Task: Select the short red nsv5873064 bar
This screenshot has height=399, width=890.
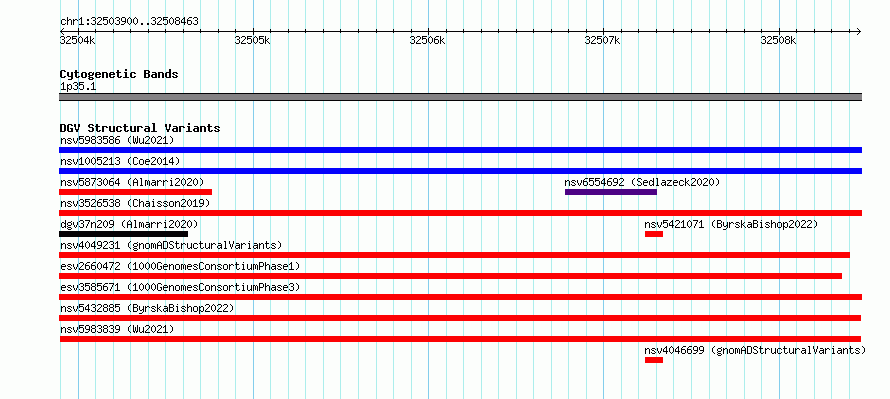Action: (136, 192)
